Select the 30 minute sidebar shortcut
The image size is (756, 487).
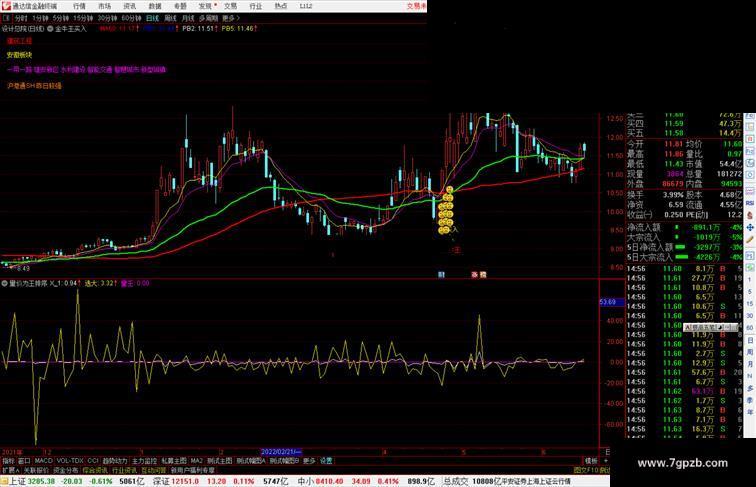(750, 316)
